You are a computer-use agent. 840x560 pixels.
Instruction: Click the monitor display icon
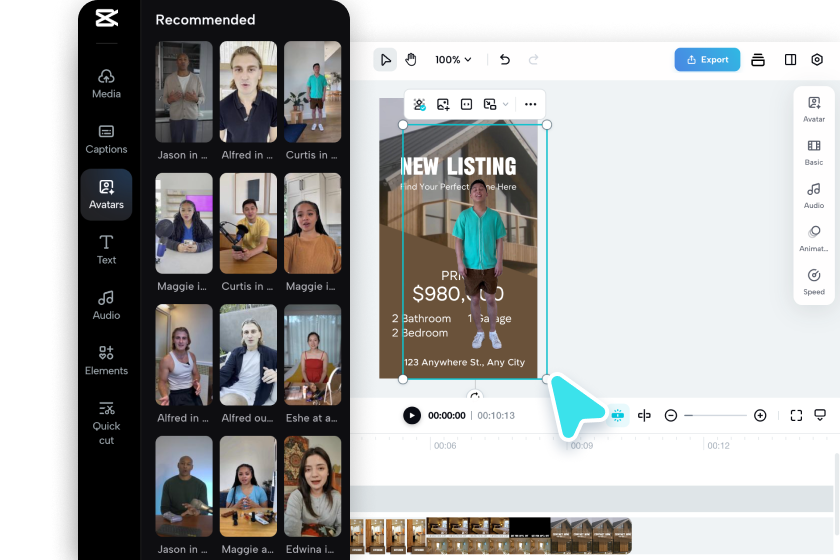820,415
